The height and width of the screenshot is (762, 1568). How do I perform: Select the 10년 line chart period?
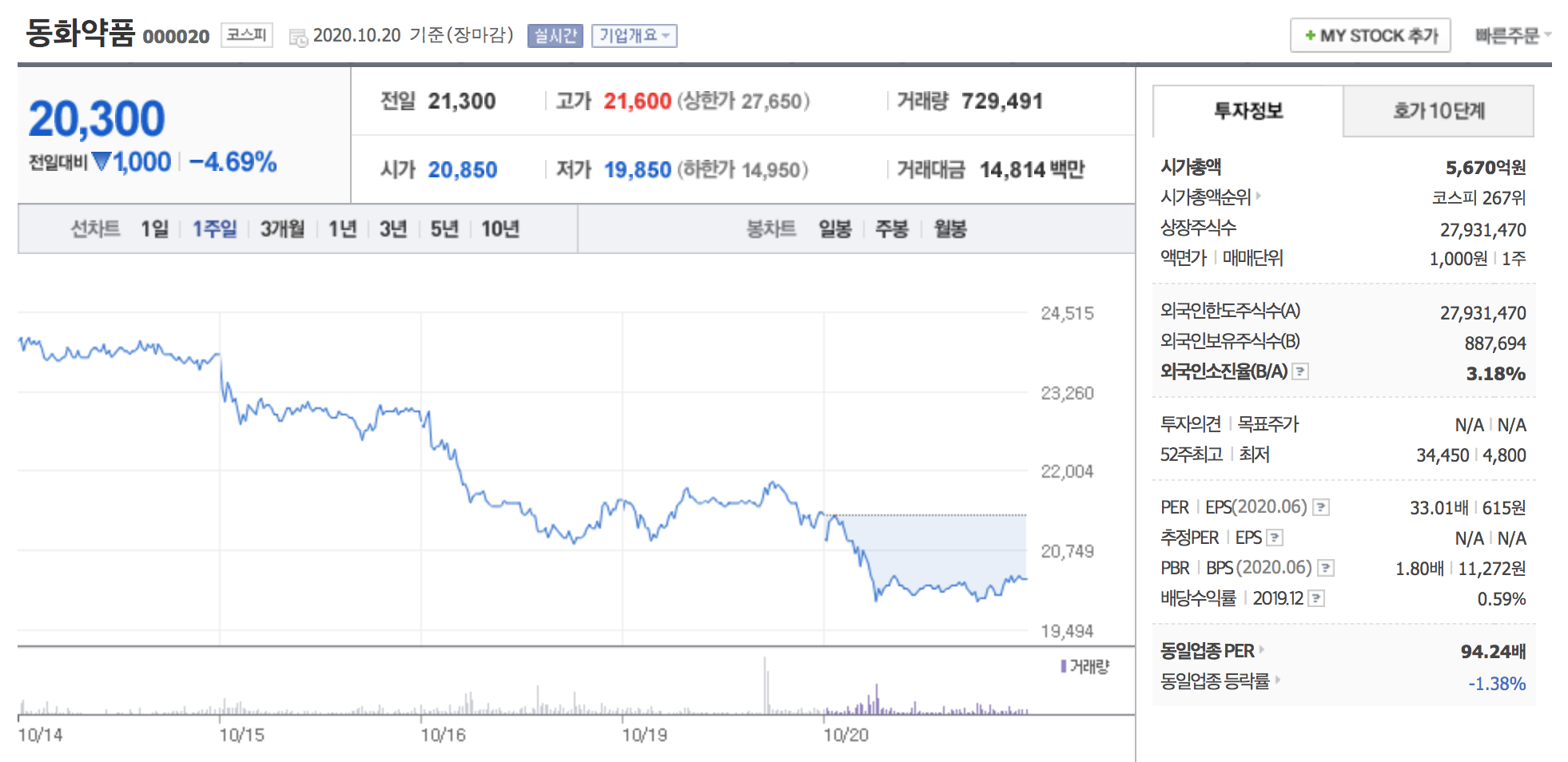(500, 229)
